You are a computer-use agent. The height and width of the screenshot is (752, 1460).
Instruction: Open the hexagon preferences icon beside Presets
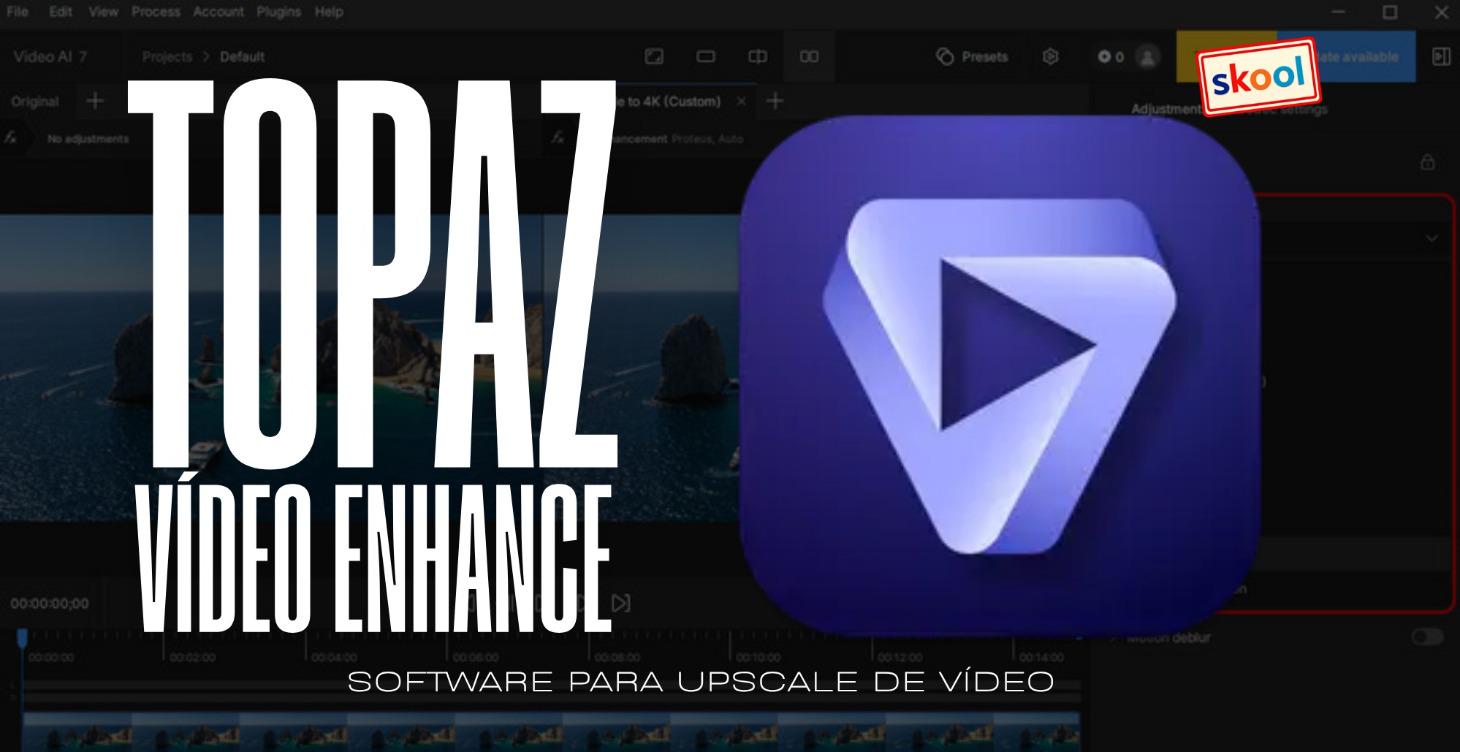coord(1051,57)
